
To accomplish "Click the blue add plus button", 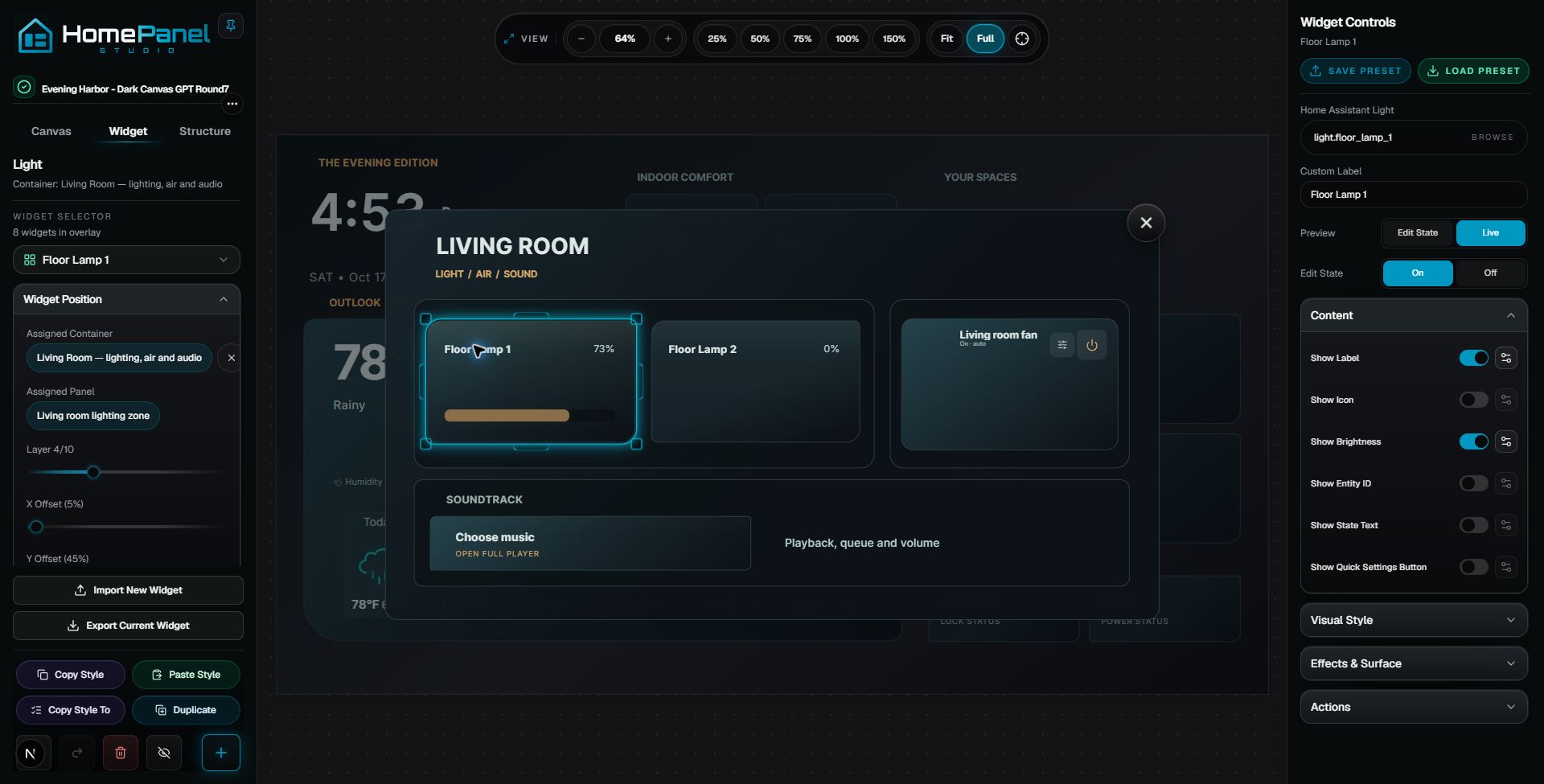I will (221, 753).
